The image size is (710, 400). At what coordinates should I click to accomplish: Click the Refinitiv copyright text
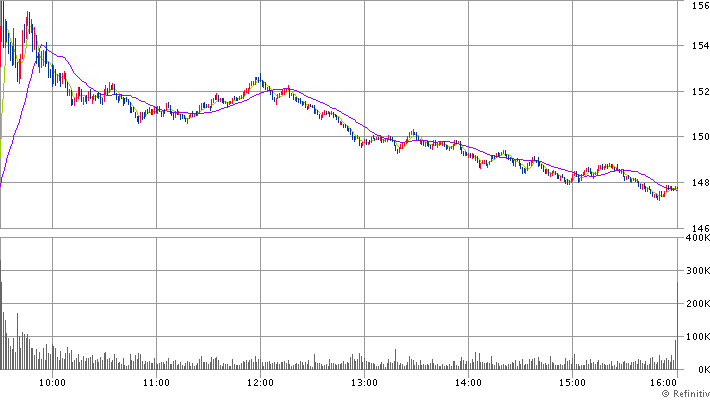(x=677, y=394)
